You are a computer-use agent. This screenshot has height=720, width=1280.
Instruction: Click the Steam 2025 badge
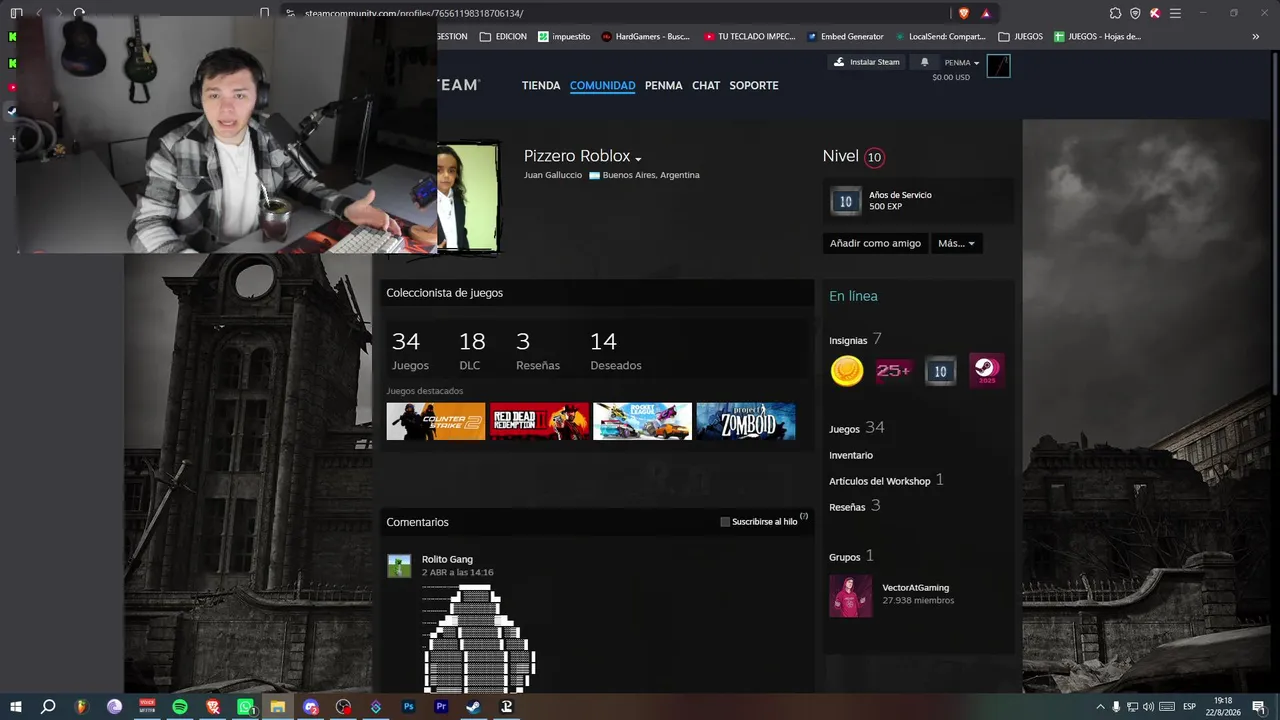987,371
